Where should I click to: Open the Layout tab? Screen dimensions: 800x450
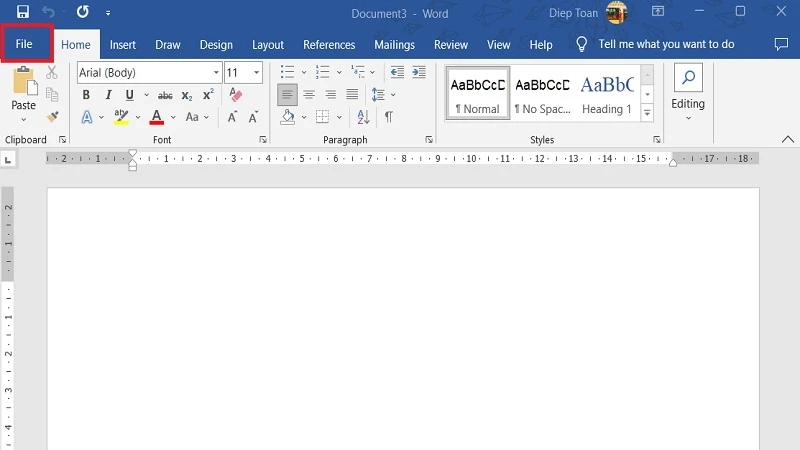[x=268, y=45]
